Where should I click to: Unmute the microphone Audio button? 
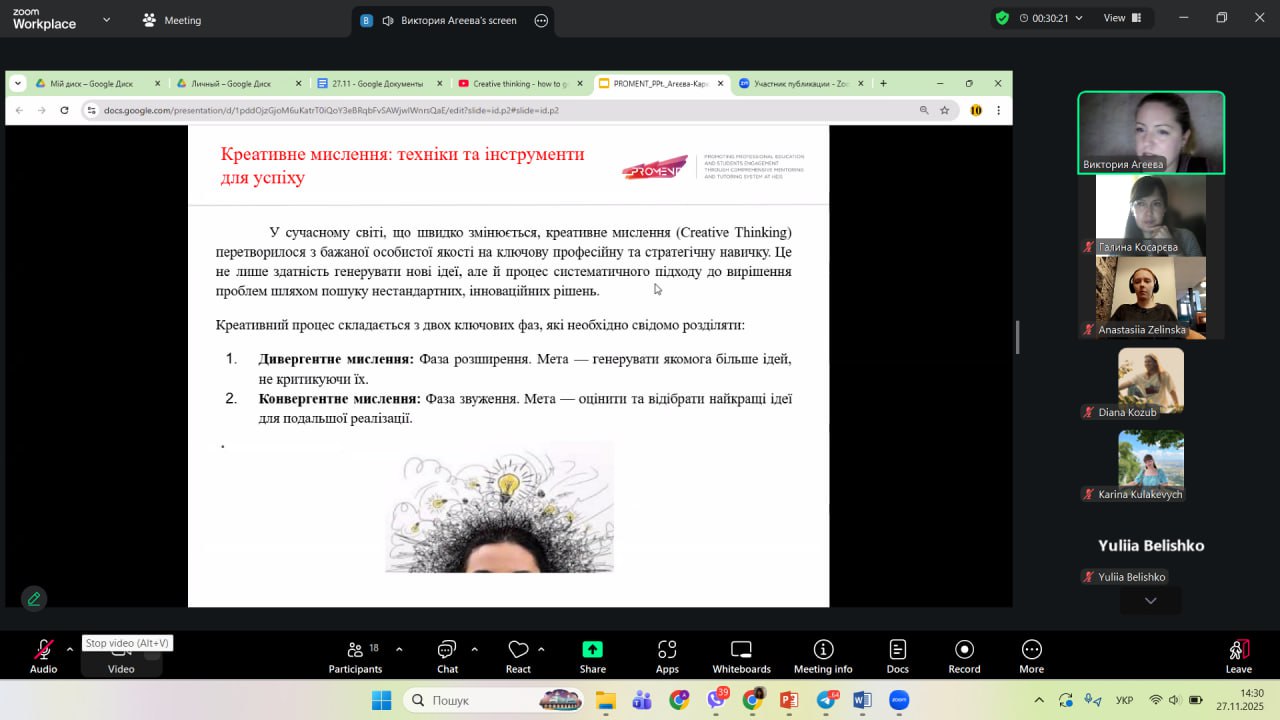[43, 656]
